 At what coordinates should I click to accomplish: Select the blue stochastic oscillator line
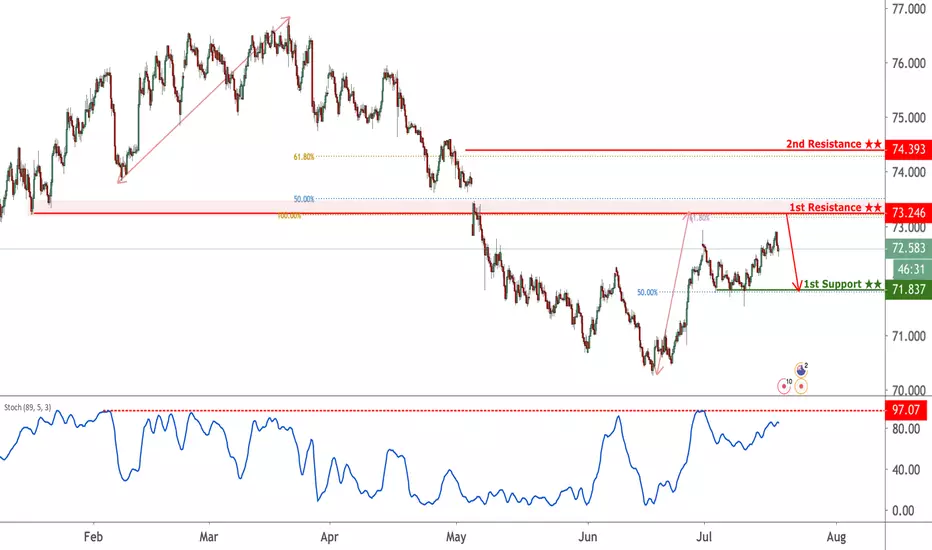389,458
